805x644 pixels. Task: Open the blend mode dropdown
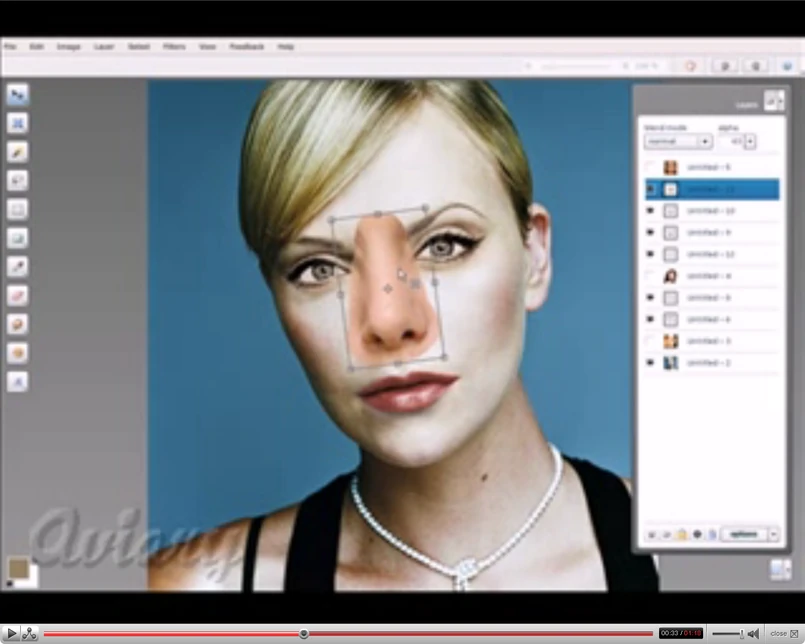click(678, 142)
